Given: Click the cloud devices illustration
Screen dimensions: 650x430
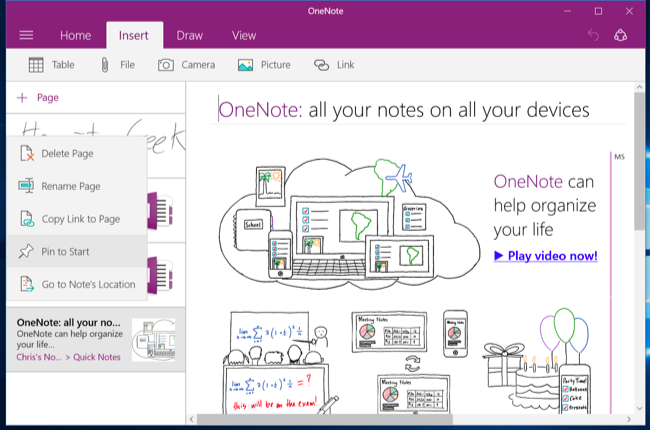Looking at the screenshot, I should coord(349,223).
